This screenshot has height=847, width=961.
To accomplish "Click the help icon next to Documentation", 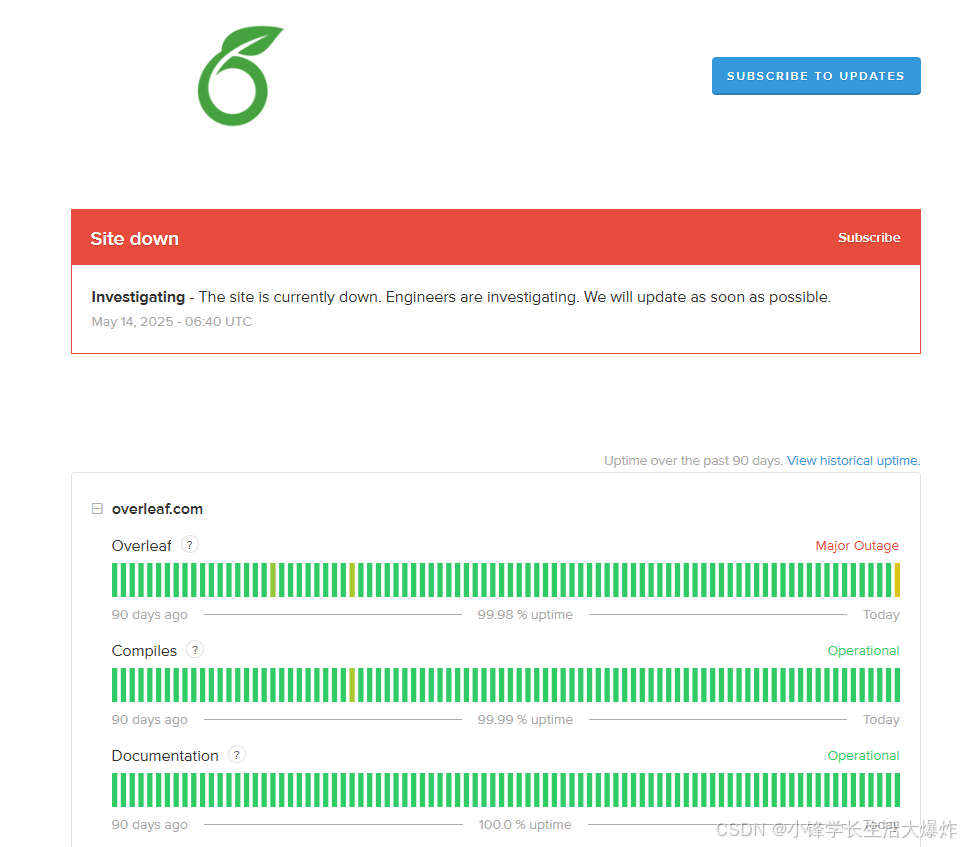I will pyautogui.click(x=237, y=754).
